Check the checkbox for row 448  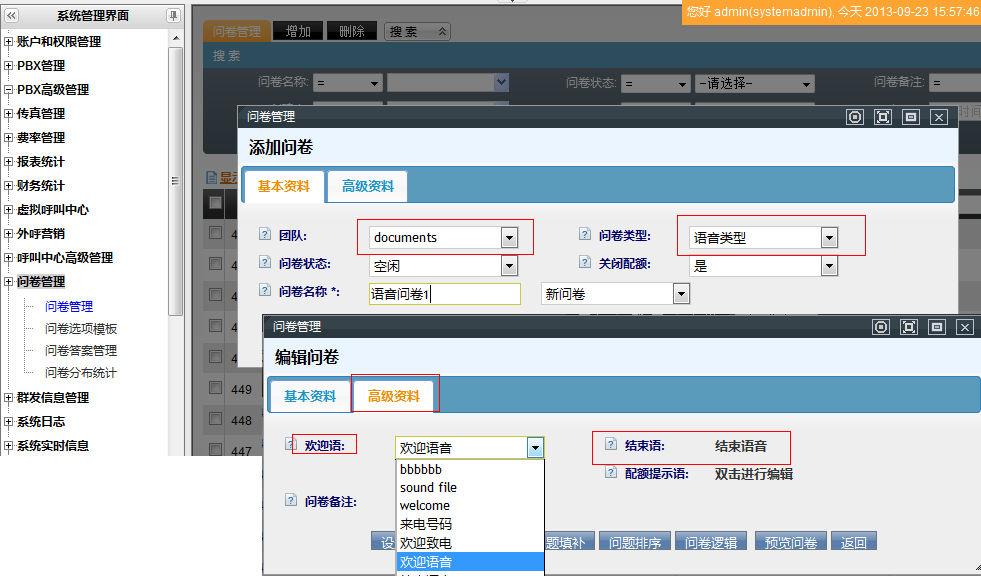pos(216,420)
